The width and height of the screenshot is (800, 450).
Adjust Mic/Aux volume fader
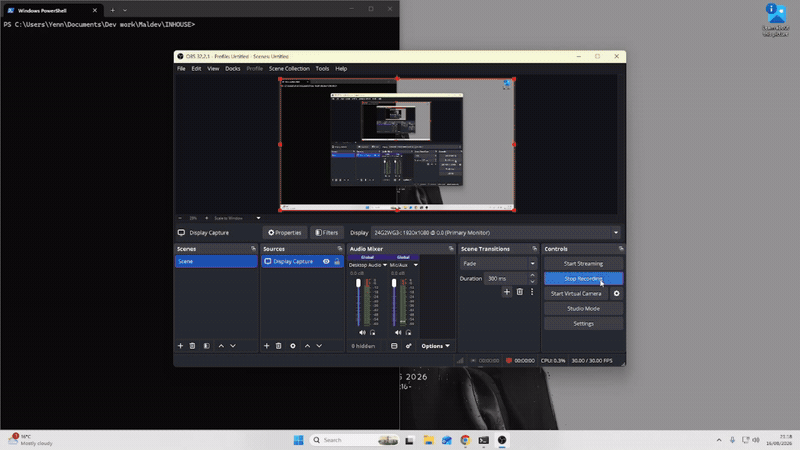click(394, 283)
